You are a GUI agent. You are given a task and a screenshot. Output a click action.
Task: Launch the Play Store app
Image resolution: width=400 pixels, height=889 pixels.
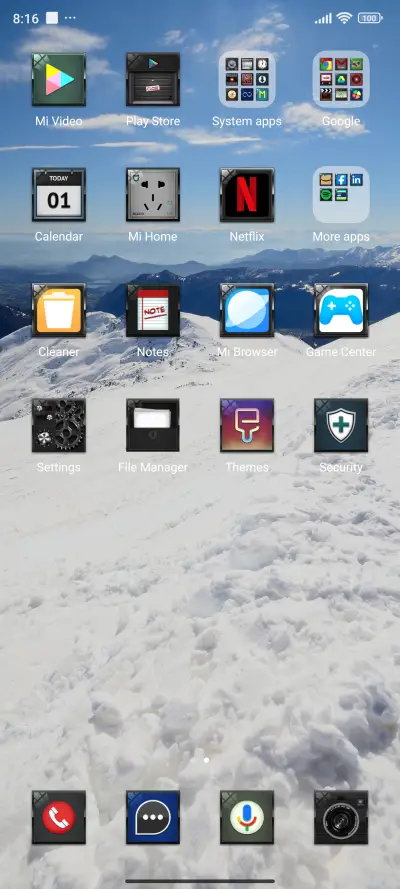152,79
